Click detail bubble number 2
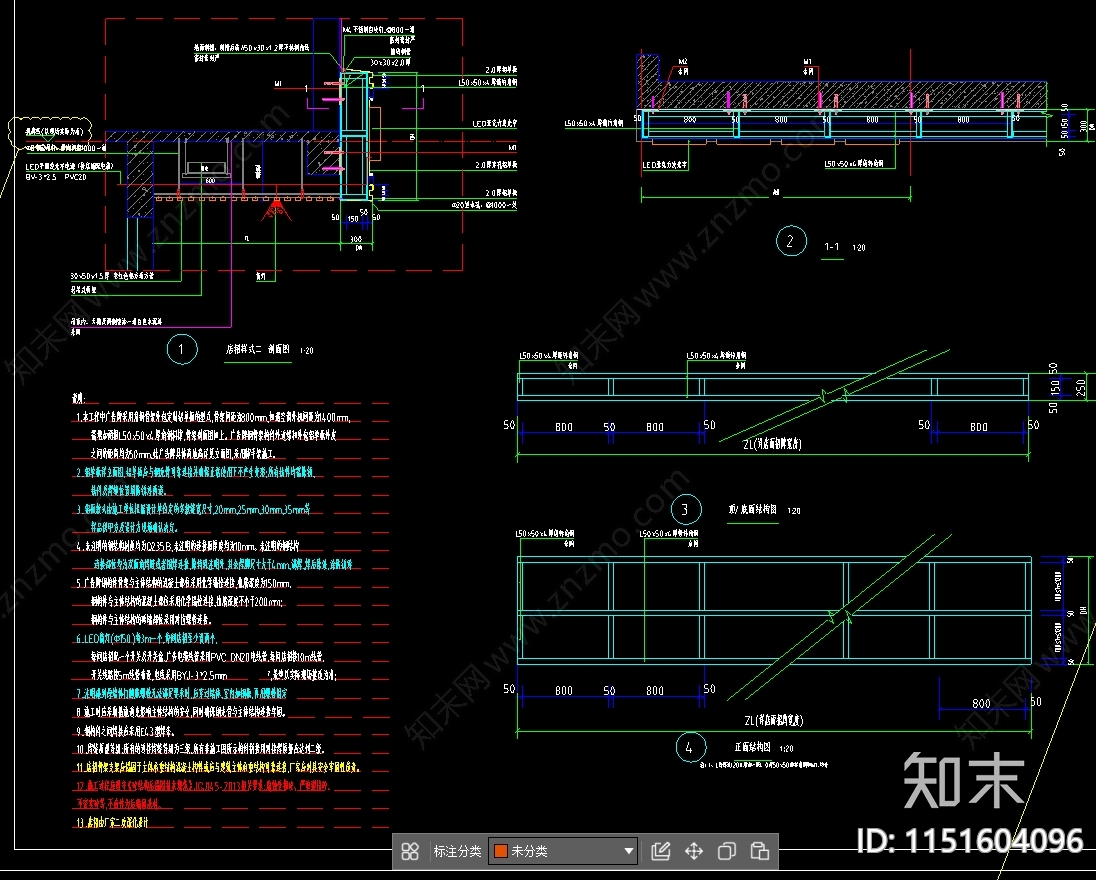The width and height of the screenshot is (1096, 880). click(x=791, y=241)
